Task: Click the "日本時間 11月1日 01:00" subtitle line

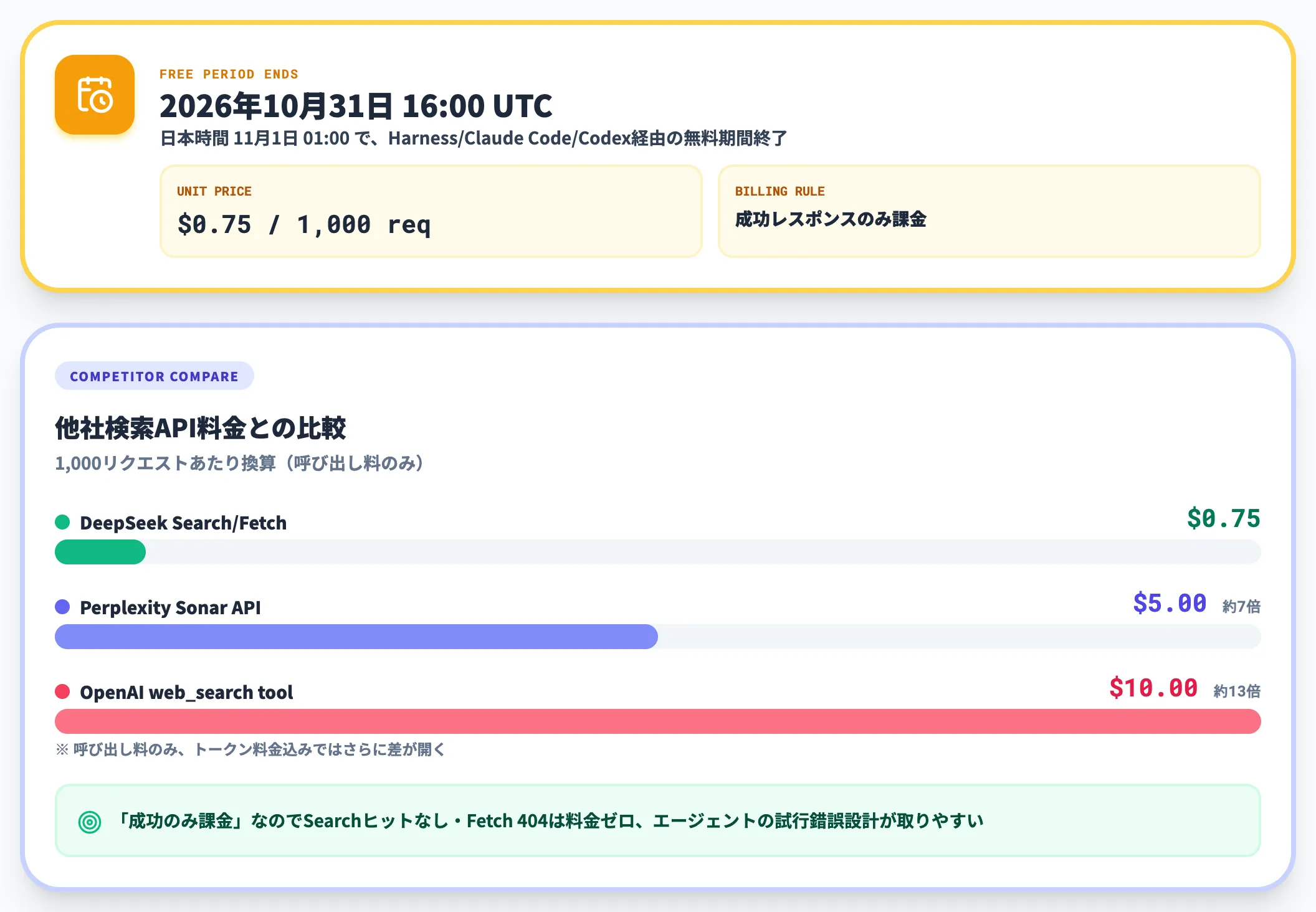Action: pos(474,138)
